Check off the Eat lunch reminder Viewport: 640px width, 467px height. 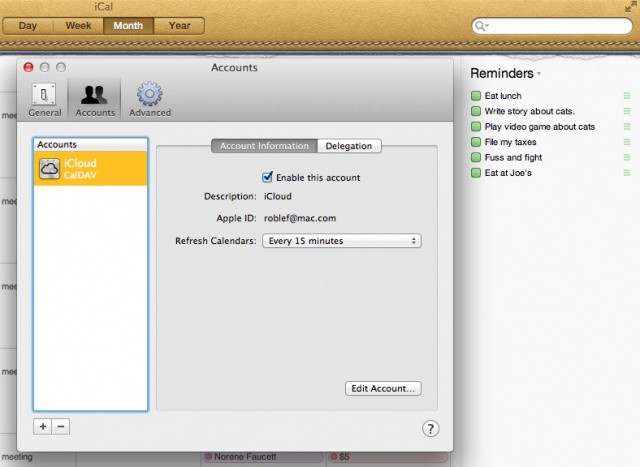point(476,96)
